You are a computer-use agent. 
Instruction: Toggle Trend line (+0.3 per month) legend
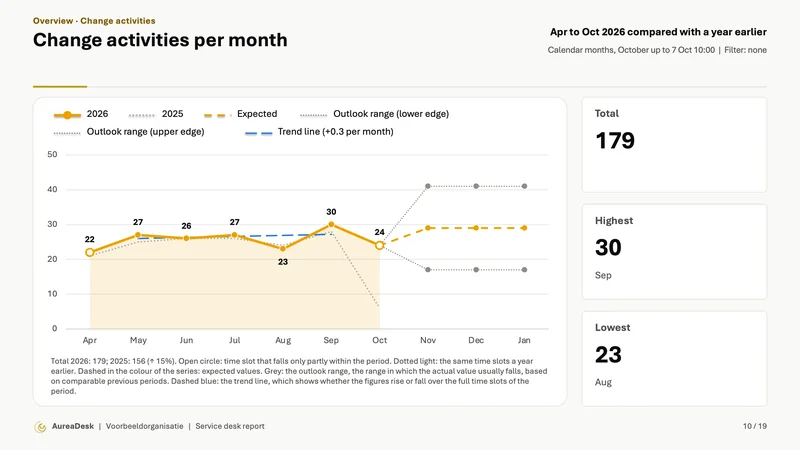319,132
